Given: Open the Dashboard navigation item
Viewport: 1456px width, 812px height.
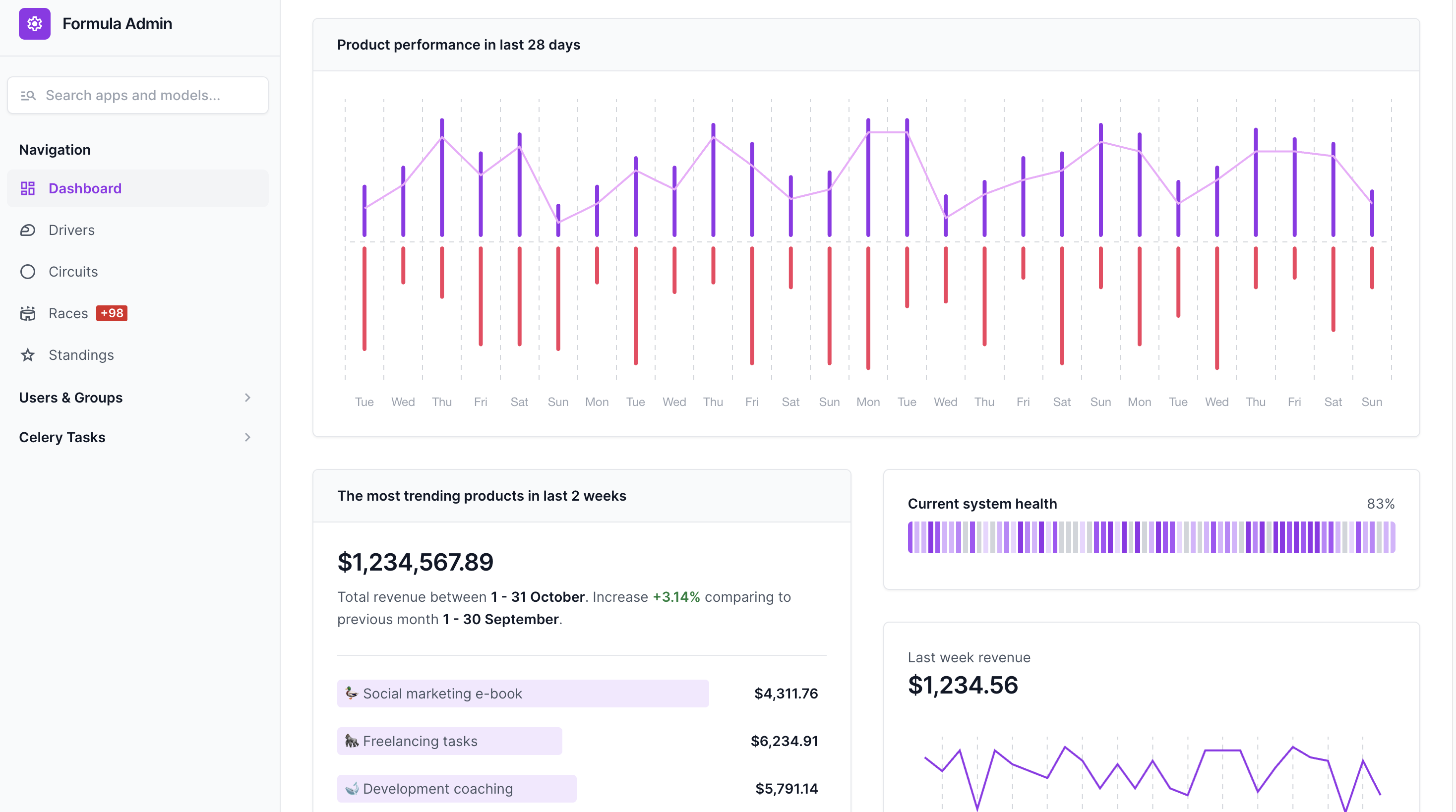Looking at the screenshot, I should click(x=137, y=188).
